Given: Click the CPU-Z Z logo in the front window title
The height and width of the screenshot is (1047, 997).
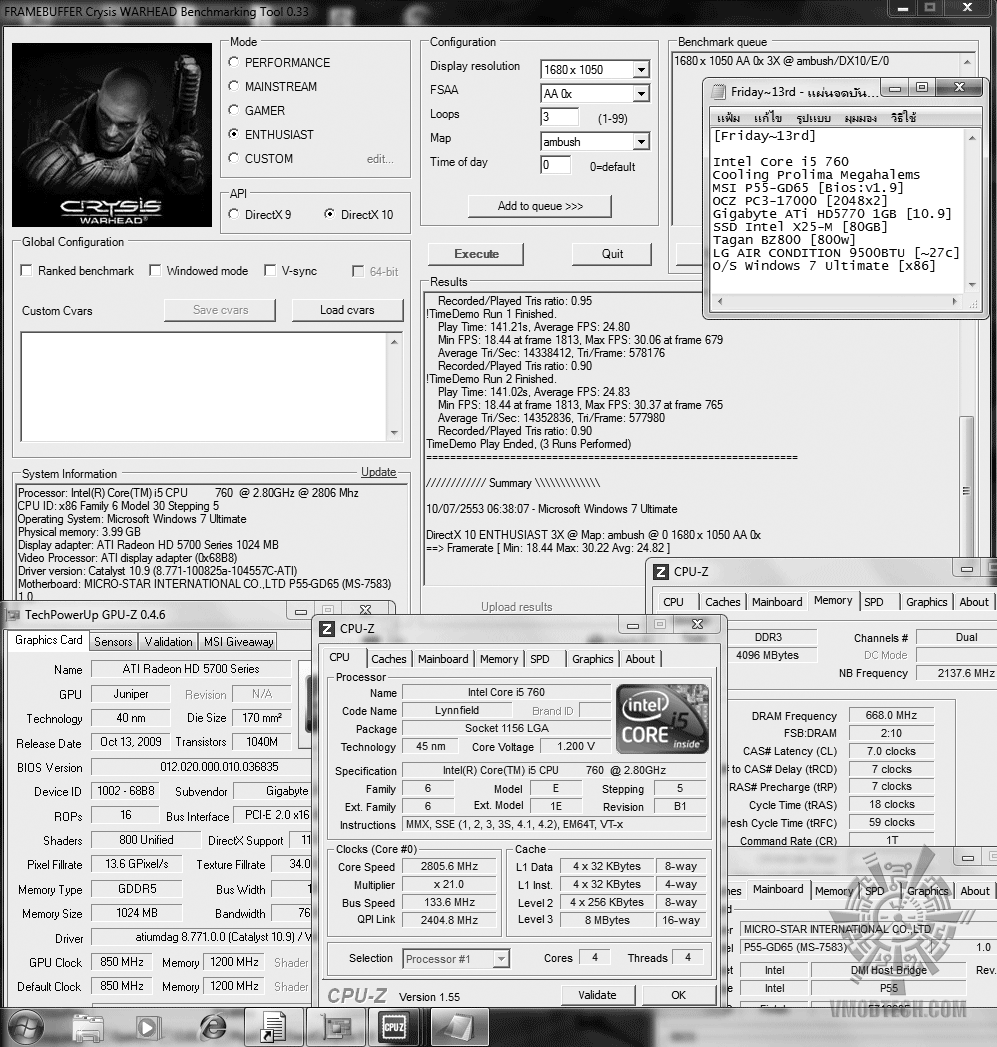Looking at the screenshot, I should [327, 628].
